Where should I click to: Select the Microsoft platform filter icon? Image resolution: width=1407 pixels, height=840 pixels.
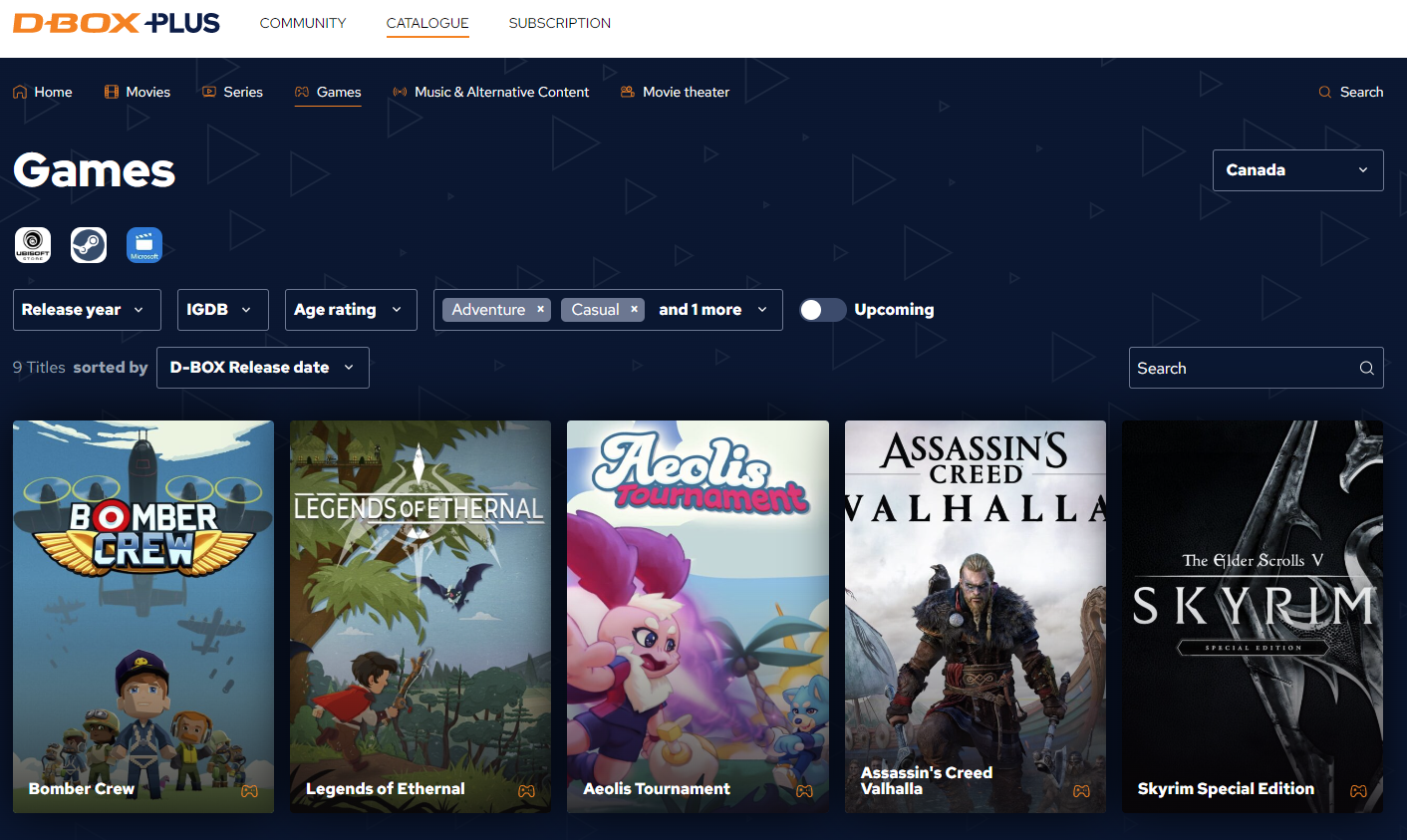(x=144, y=245)
